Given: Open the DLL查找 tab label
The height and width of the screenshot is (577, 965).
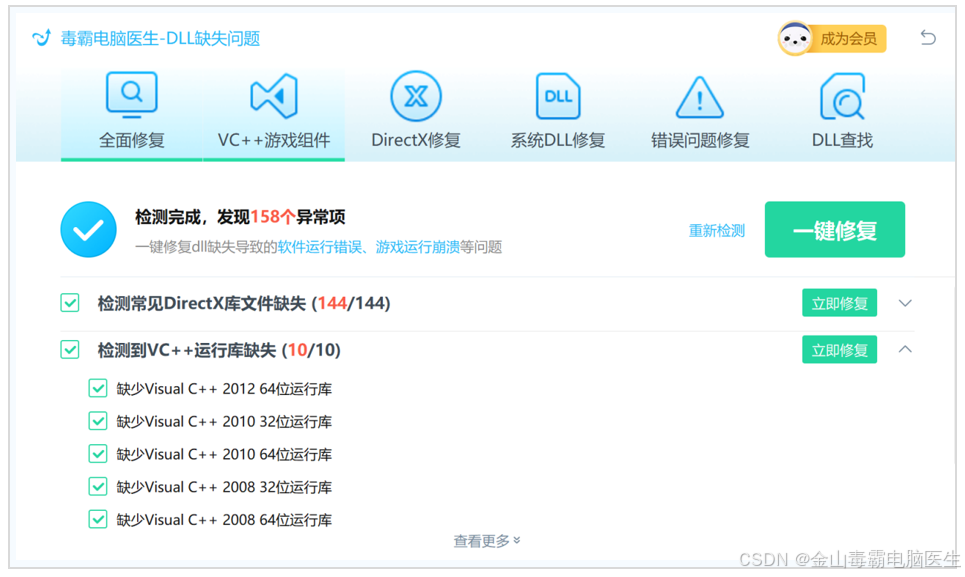Looking at the screenshot, I should [842, 140].
